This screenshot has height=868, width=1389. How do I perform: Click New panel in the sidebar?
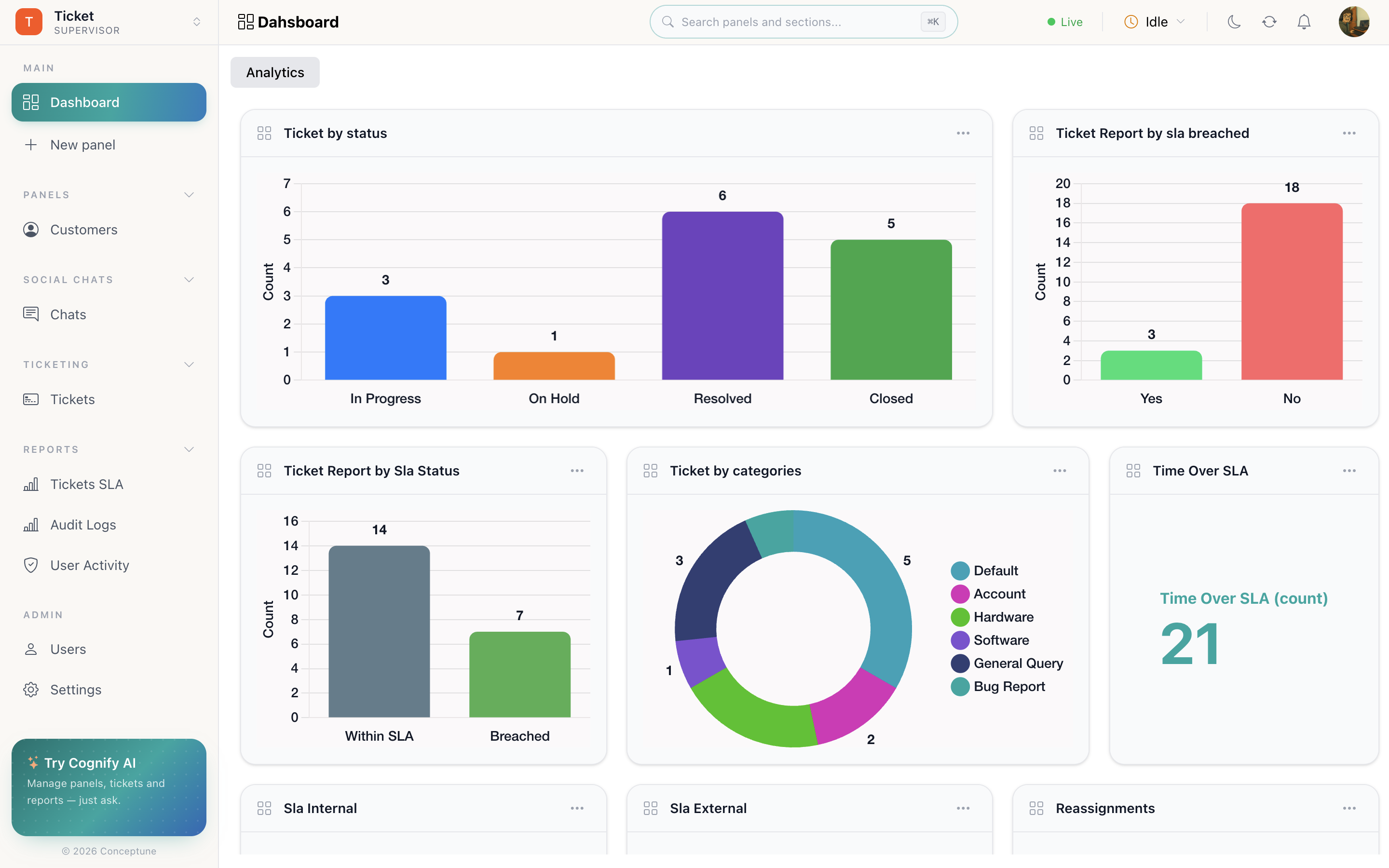point(109,145)
